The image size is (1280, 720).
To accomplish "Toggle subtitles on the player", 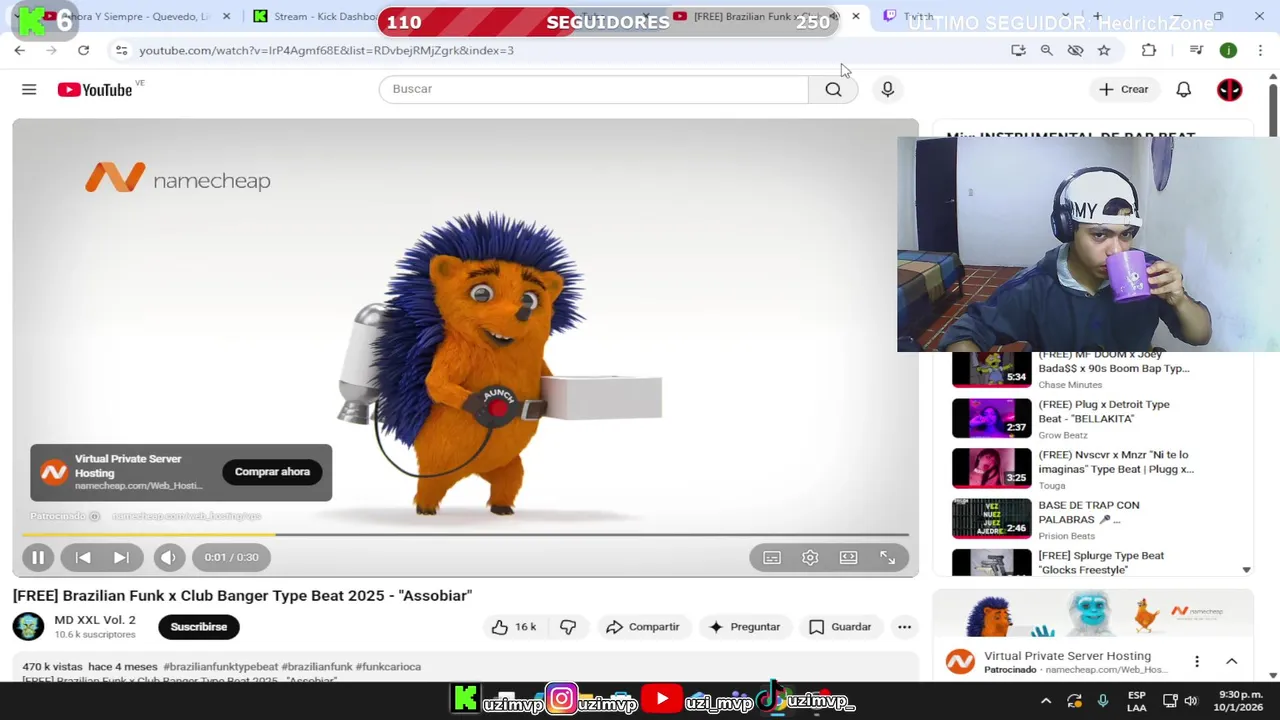I will 772,557.
